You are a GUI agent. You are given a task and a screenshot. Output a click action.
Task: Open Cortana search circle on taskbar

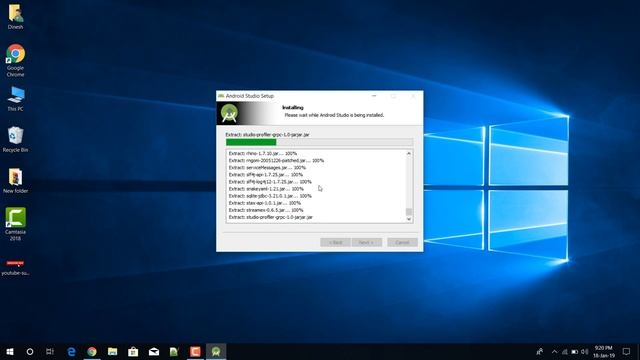30,351
